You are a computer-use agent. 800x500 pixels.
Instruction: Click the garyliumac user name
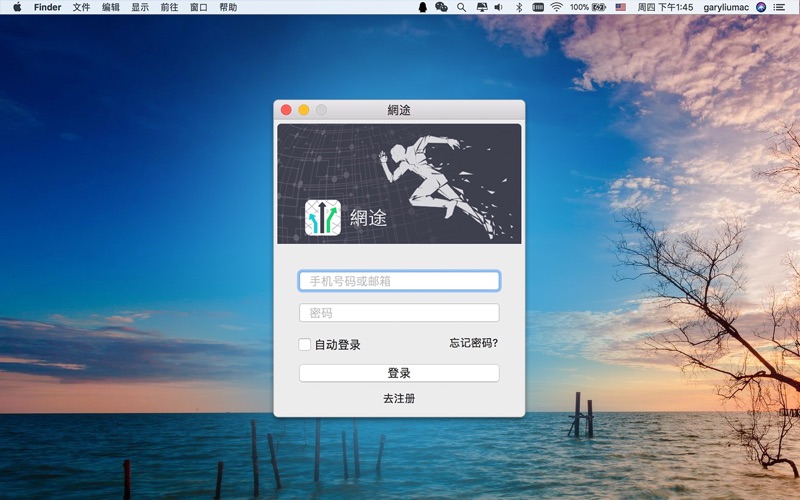[x=726, y=7]
